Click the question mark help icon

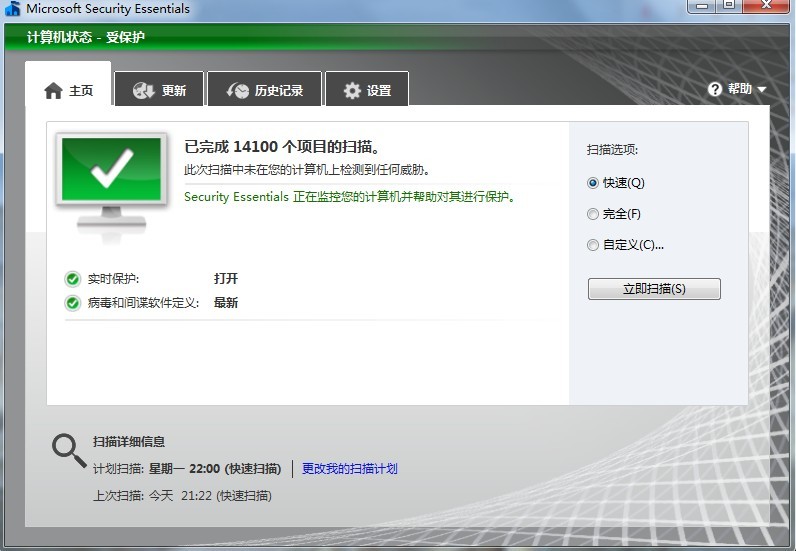[715, 89]
